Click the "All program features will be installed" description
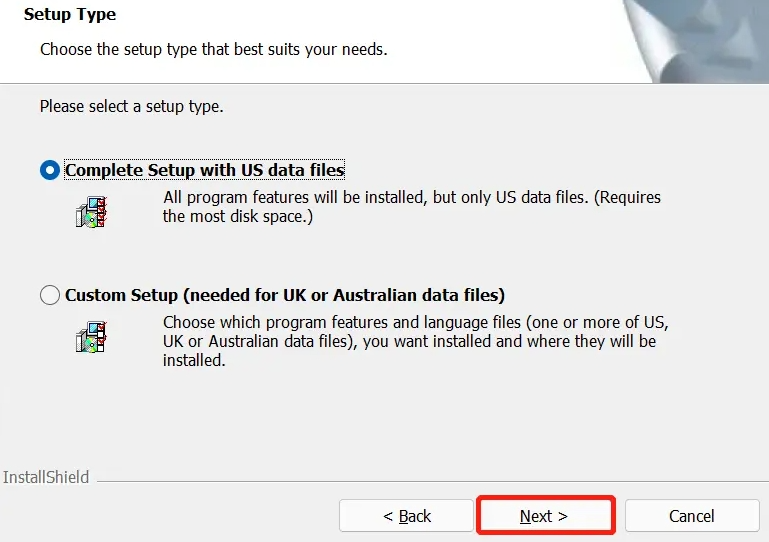 point(412,207)
